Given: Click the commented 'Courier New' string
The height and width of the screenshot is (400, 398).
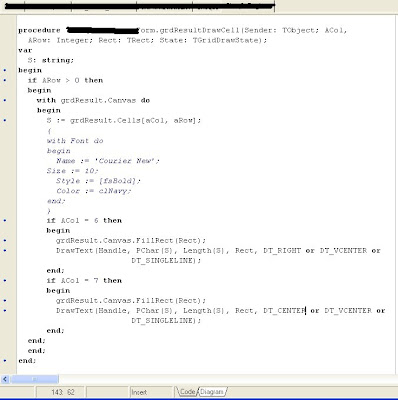Looking at the screenshot, I should (x=125, y=161).
